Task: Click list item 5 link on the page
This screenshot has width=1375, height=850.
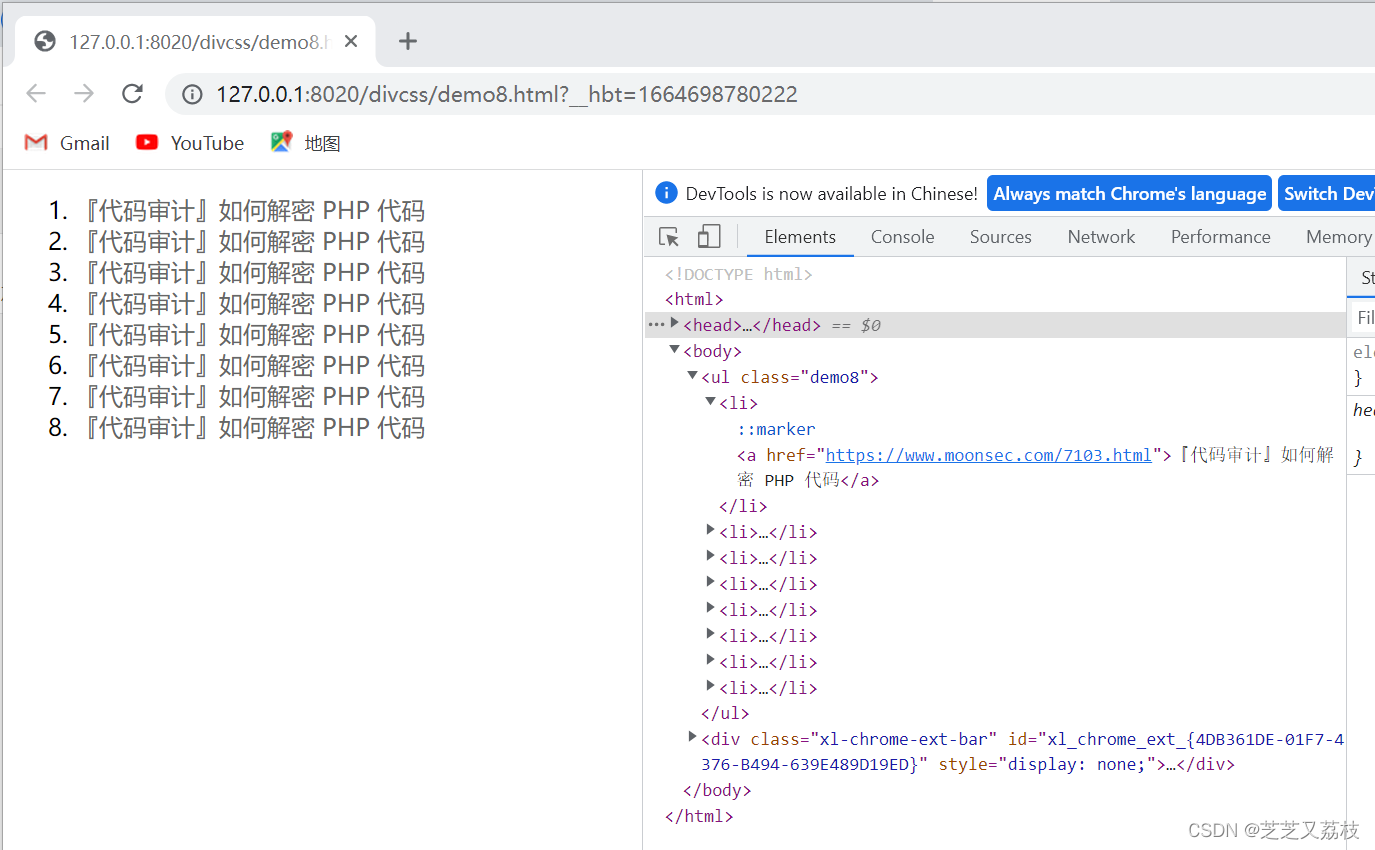Action: click(x=252, y=335)
